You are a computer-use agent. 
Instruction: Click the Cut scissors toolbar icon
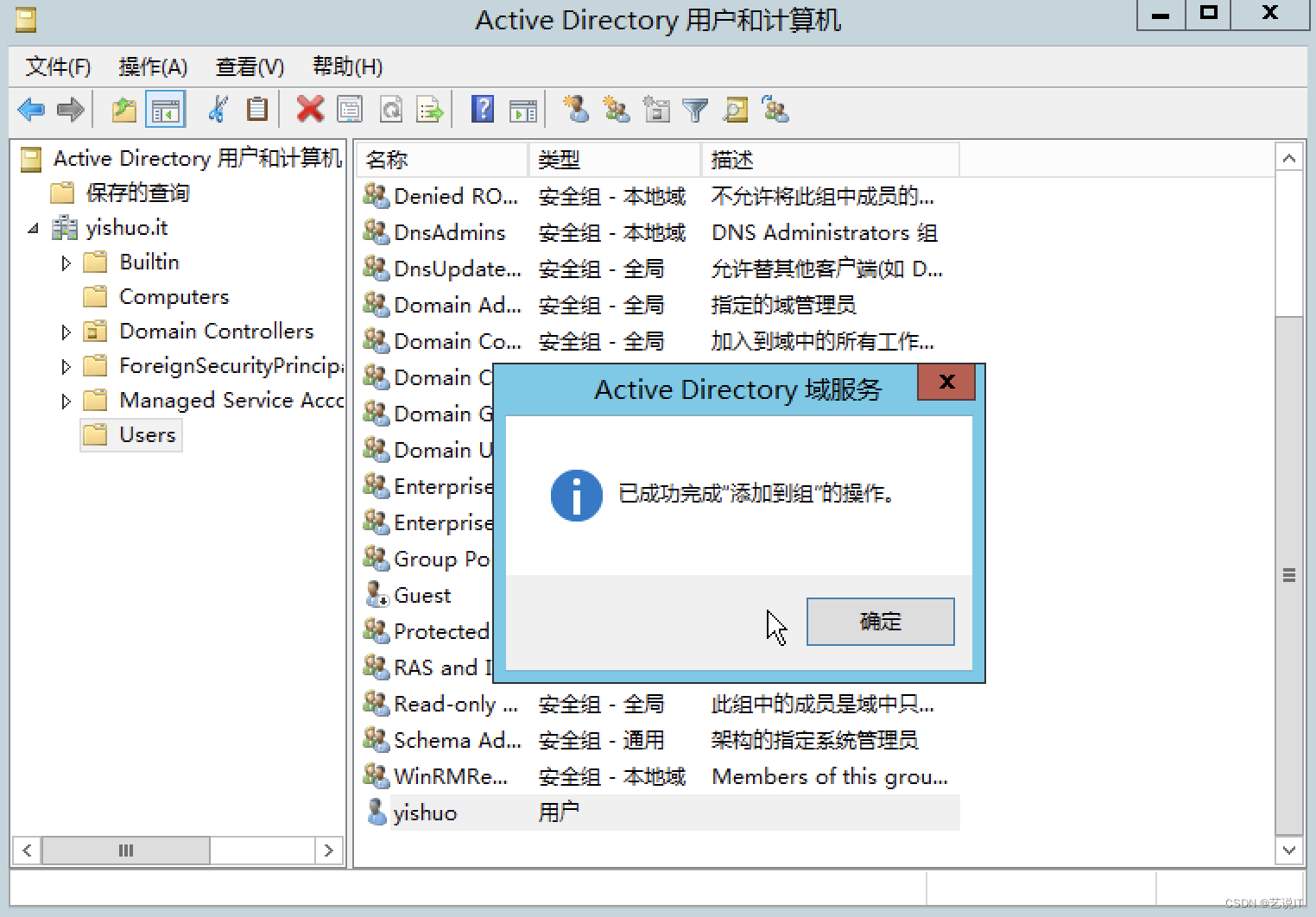point(218,110)
